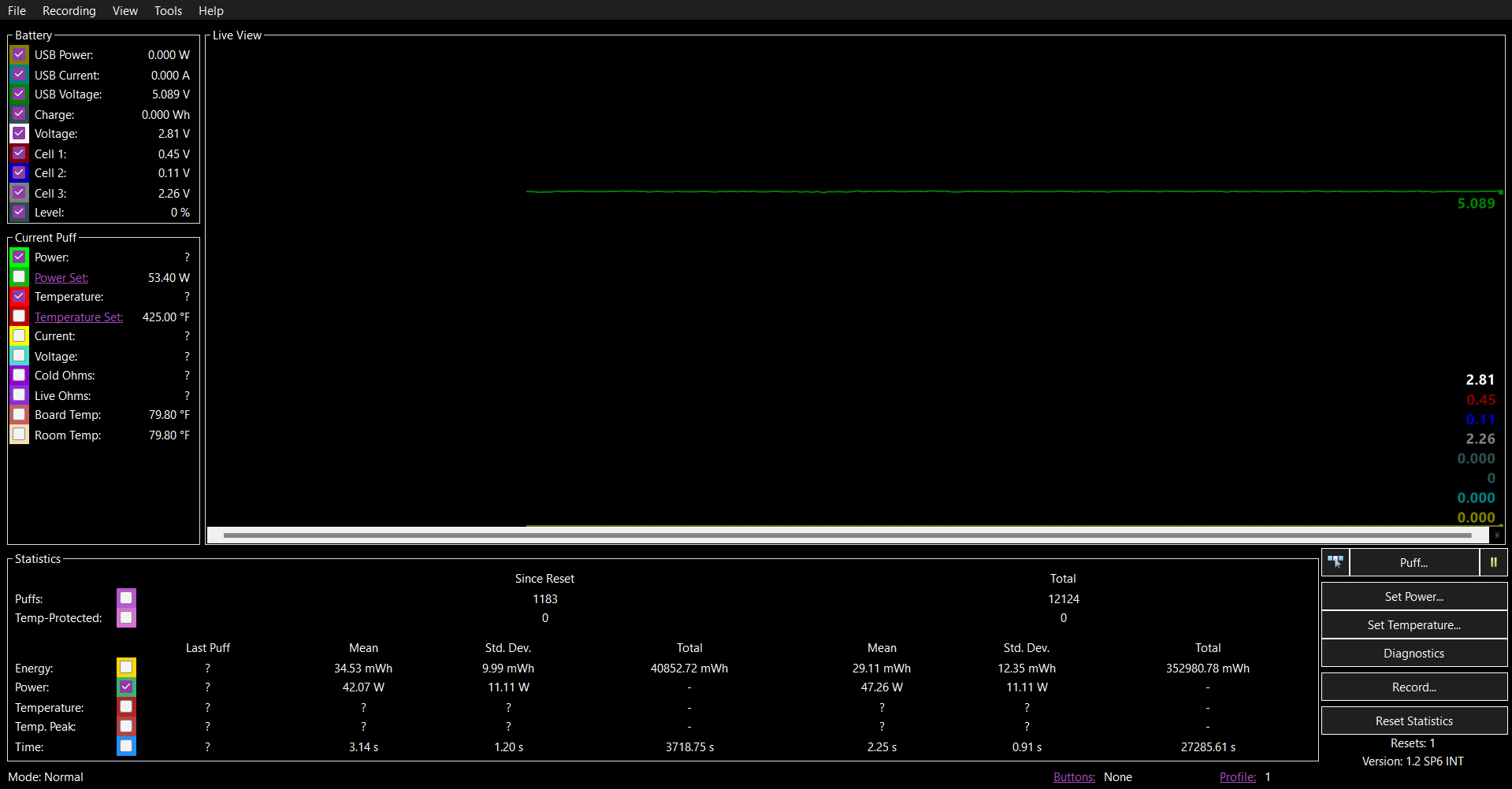Open the Recording menu
1512x789 pixels.
pyautogui.click(x=69, y=10)
